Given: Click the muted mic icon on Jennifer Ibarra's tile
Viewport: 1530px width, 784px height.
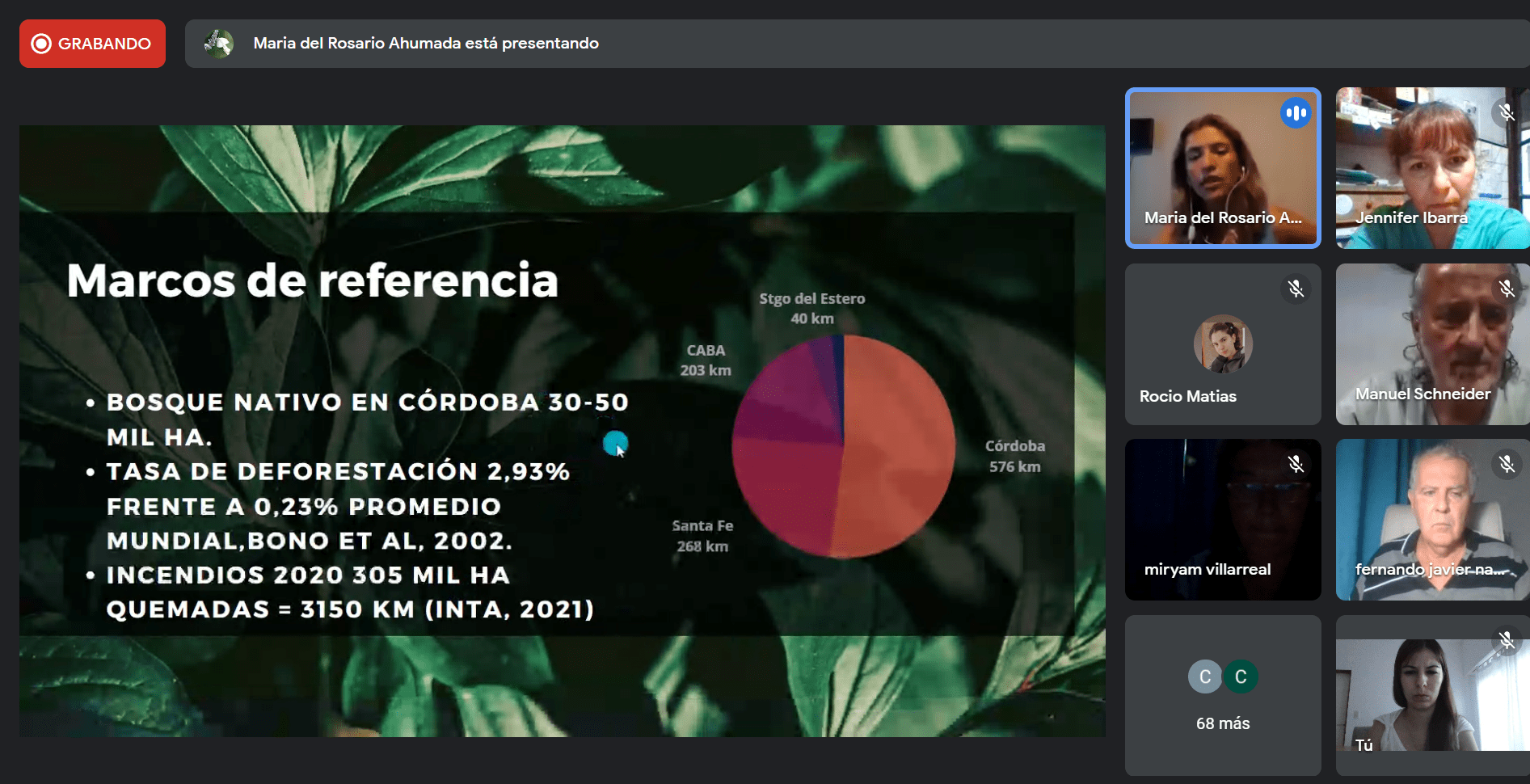Looking at the screenshot, I should pyautogui.click(x=1507, y=112).
